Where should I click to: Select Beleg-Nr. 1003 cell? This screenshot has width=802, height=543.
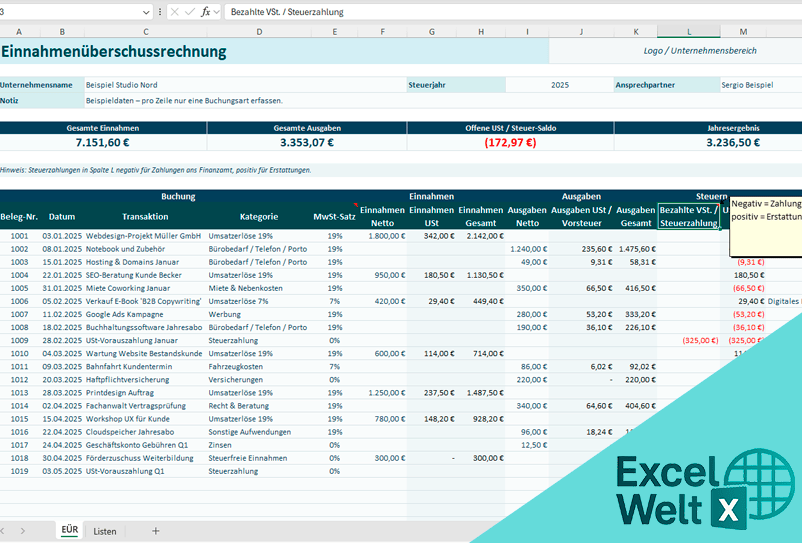(x=19, y=262)
